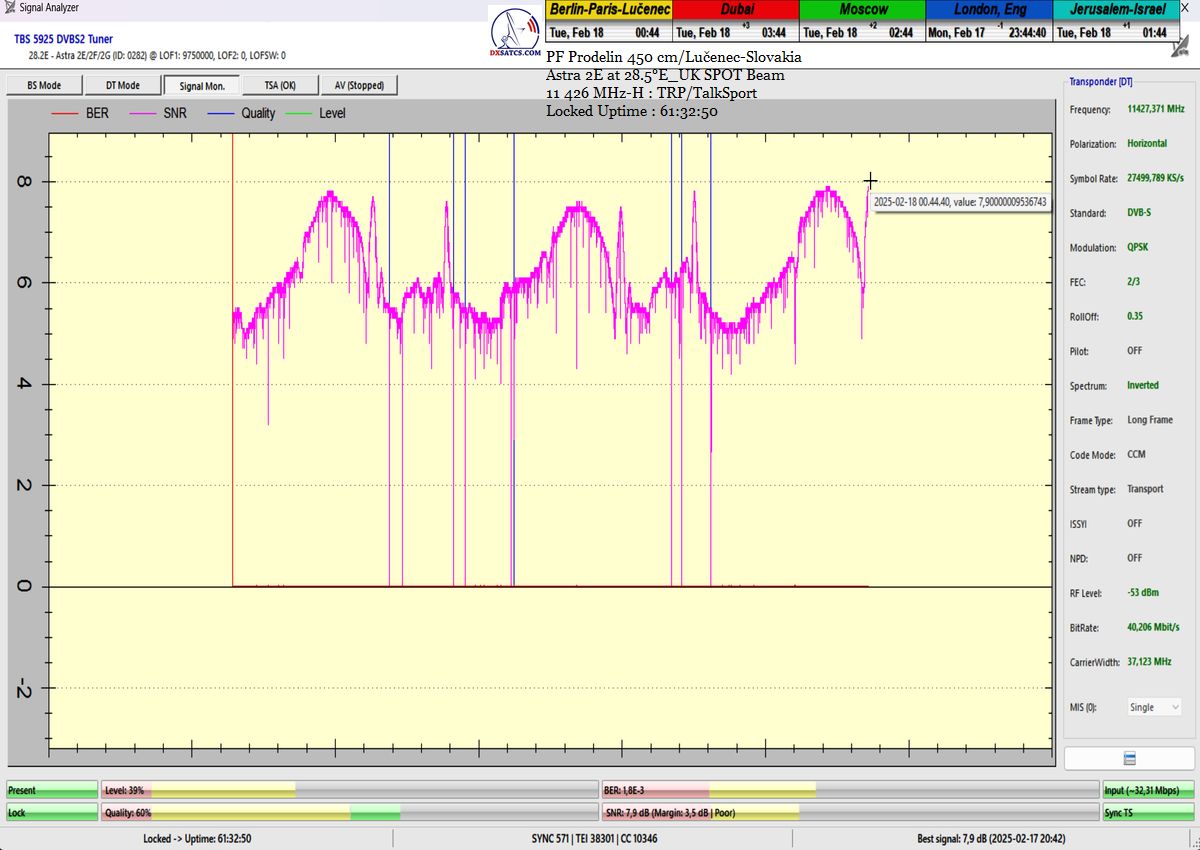The height and width of the screenshot is (850, 1200).
Task: Click the Lock status indicator
Action: tap(52, 813)
